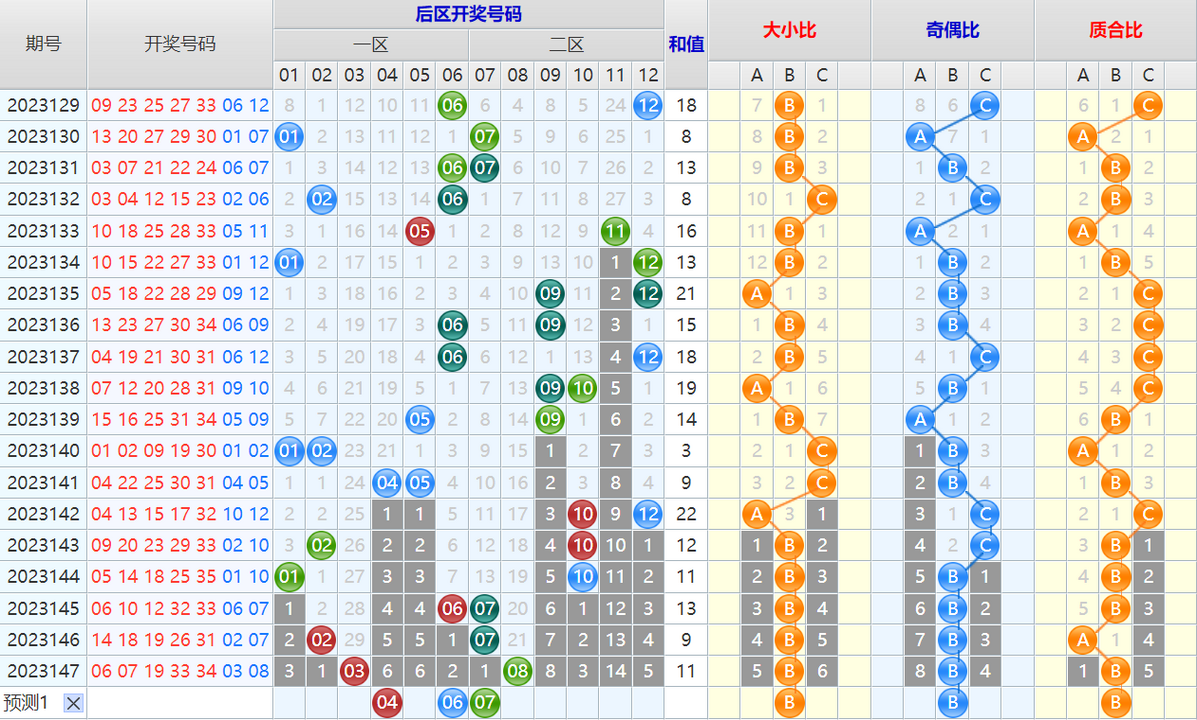The width and height of the screenshot is (1197, 720).
Task: Click blue 12 ball in row 2023129
Action: pyautogui.click(x=648, y=105)
